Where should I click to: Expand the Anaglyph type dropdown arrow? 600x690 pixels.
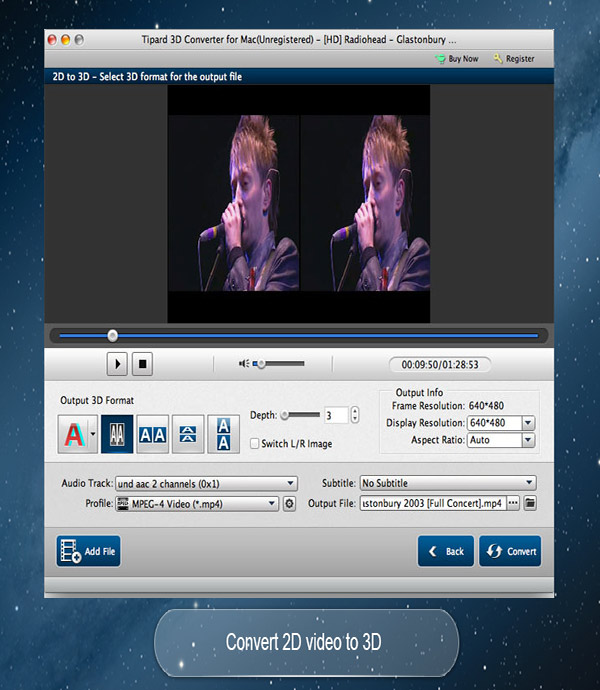point(93,433)
